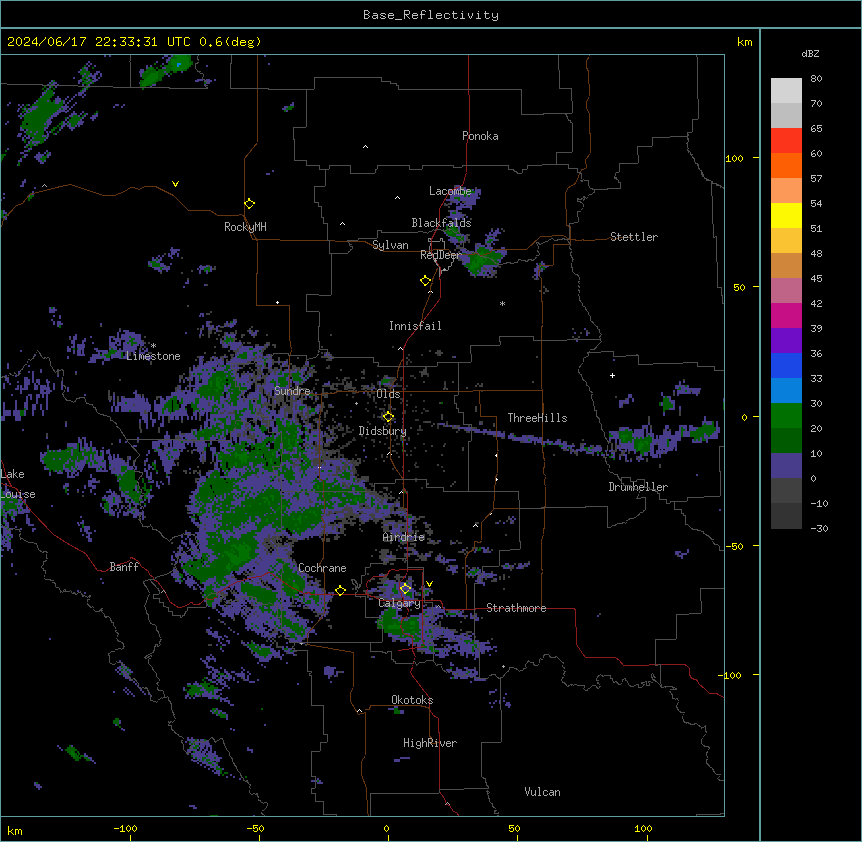Pick the slate purple 0-10 dBZ swatch
862x842 pixels.
(786, 466)
